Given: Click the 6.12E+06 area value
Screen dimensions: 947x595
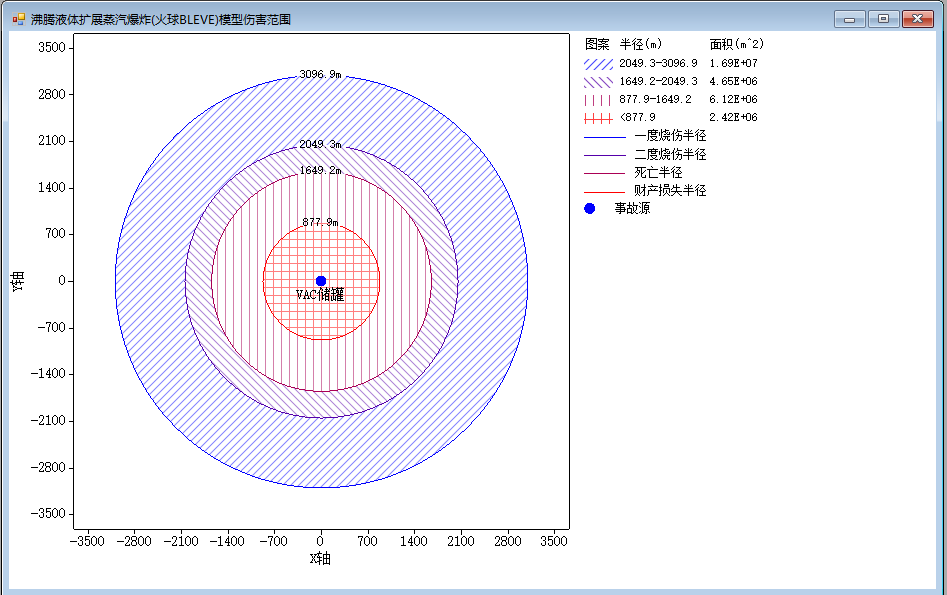Looking at the screenshot, I should click(x=733, y=100).
